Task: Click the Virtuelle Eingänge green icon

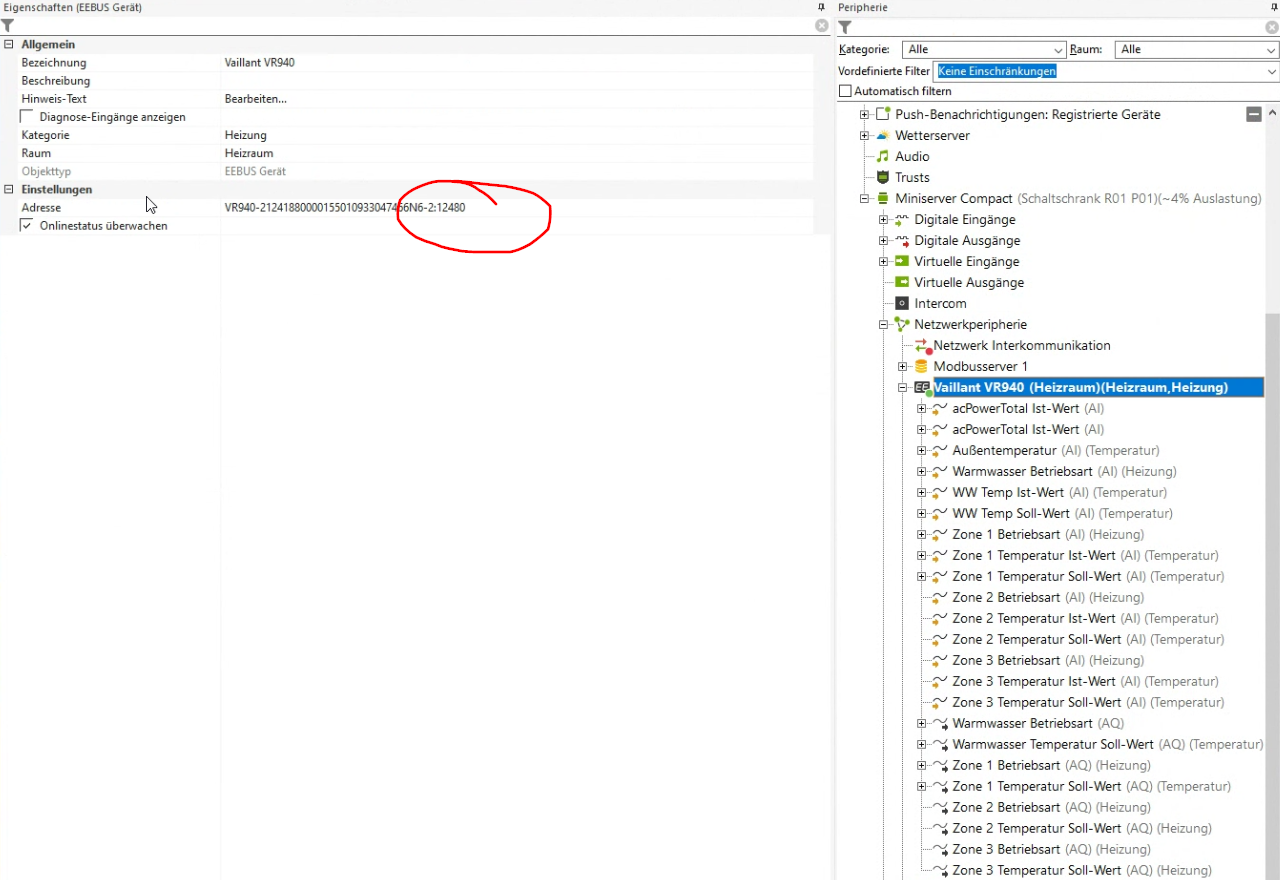Action: click(x=901, y=261)
